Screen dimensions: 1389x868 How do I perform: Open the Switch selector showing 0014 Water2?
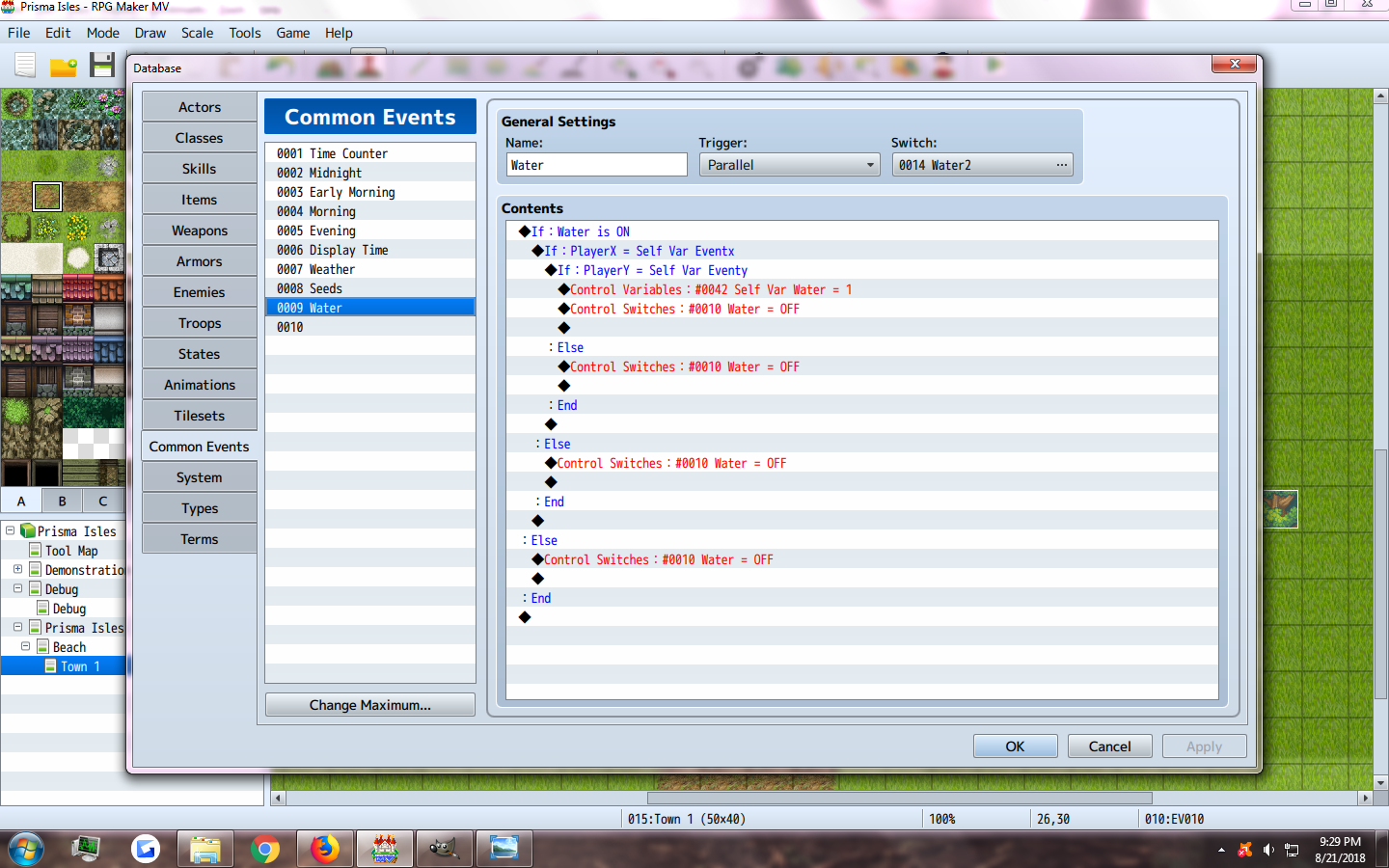point(982,165)
